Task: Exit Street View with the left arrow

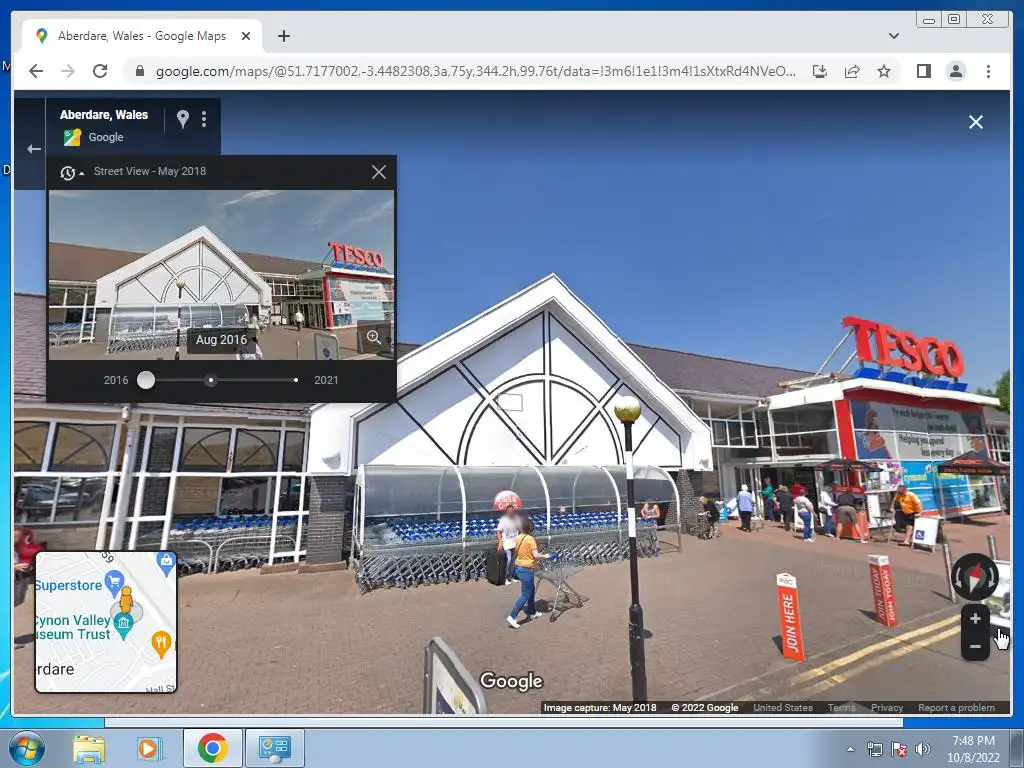Action: [x=34, y=149]
